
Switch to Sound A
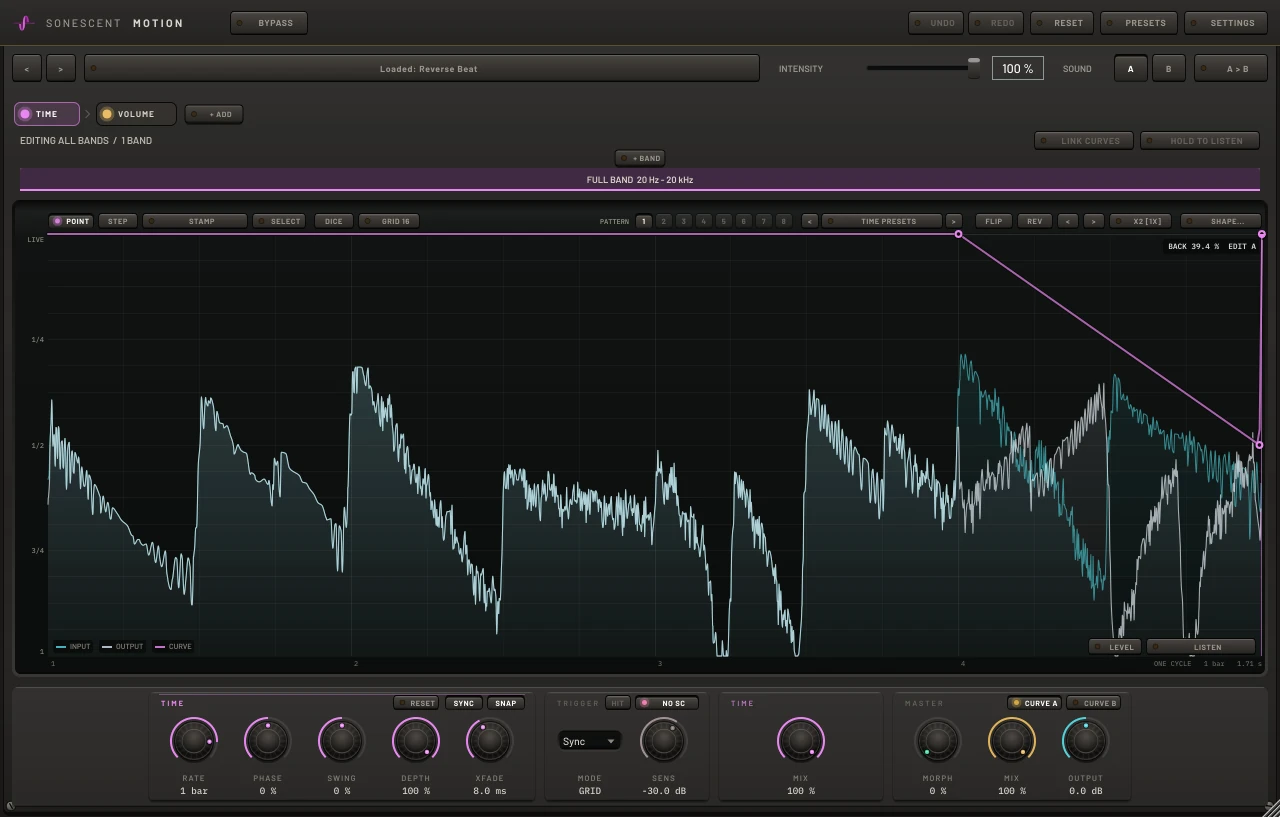coord(1131,69)
